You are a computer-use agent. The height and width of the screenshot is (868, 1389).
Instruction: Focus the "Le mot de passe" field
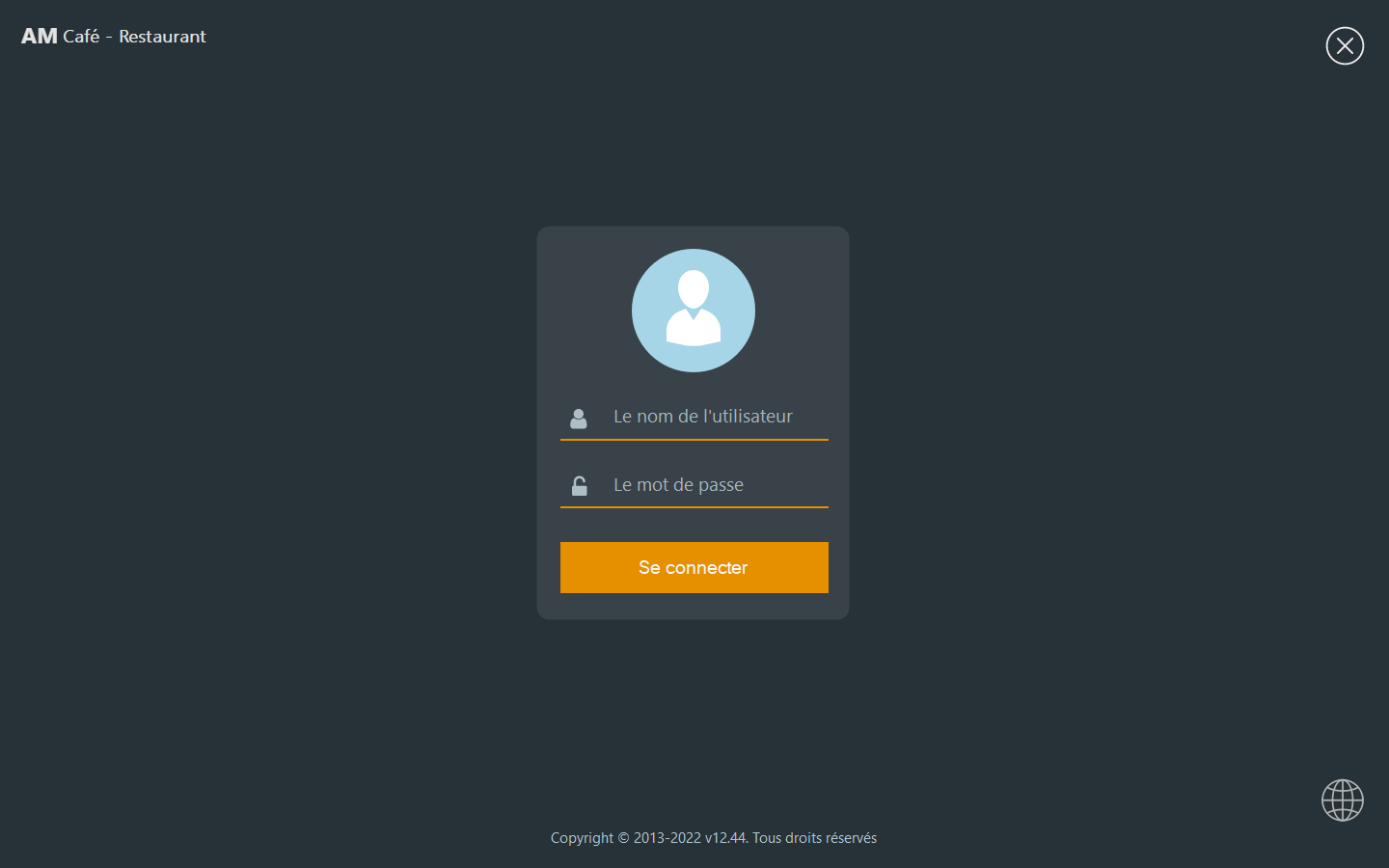[694, 485]
